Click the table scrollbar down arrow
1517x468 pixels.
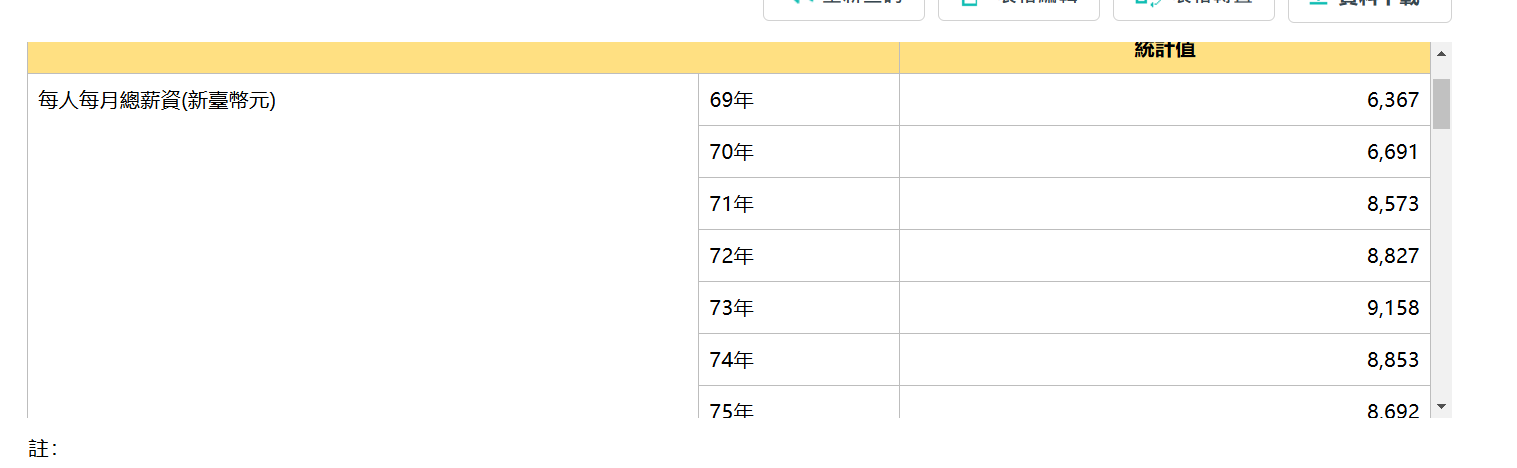coord(1441,406)
